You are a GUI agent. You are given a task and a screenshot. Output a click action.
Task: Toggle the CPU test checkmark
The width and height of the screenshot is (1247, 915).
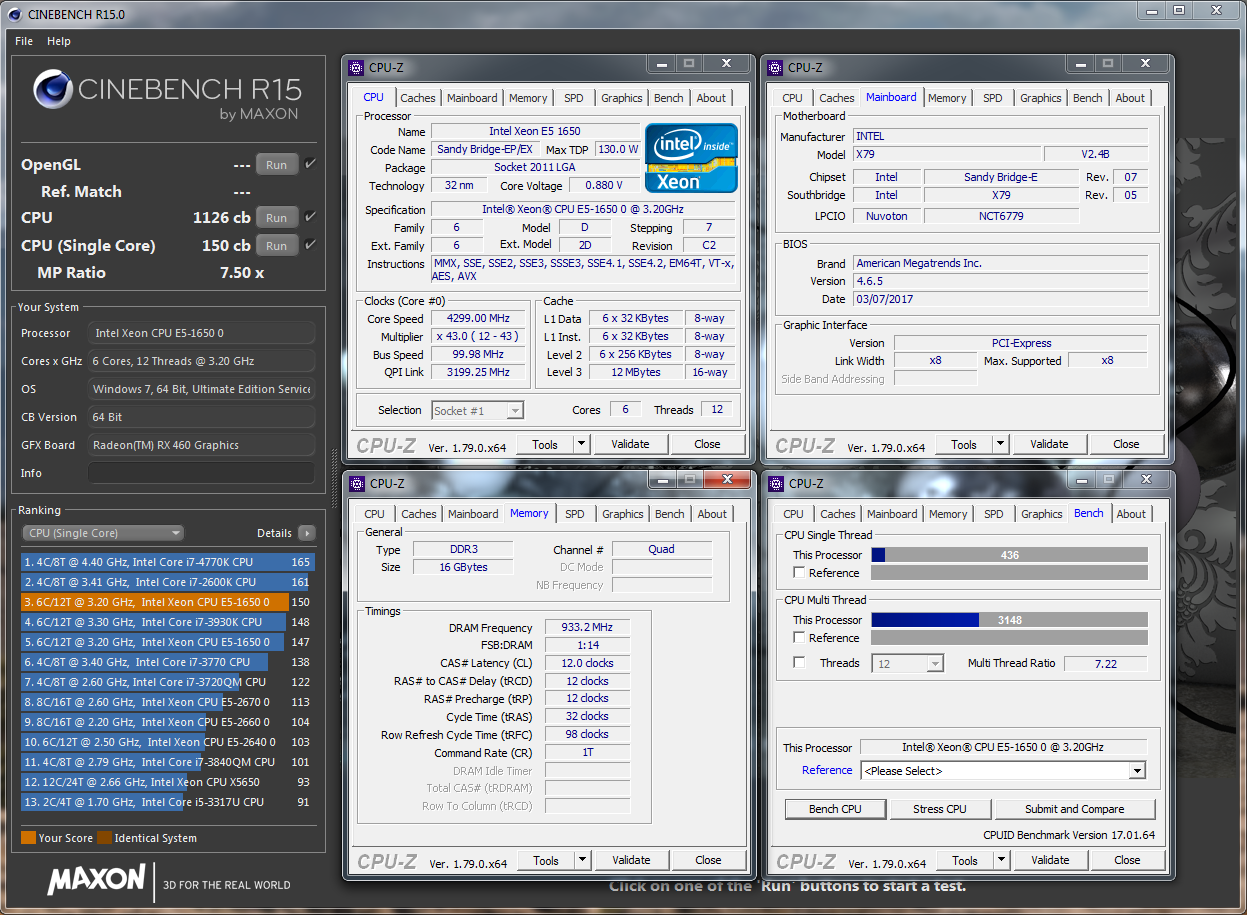[x=311, y=216]
